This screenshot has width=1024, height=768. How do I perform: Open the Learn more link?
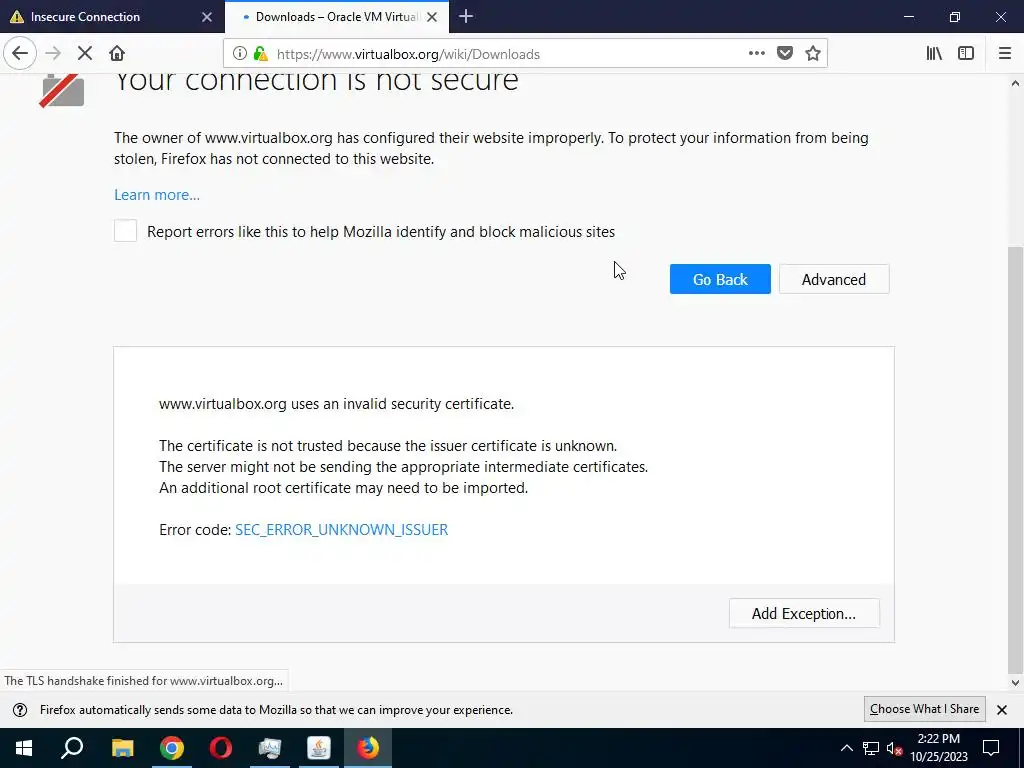click(x=157, y=195)
